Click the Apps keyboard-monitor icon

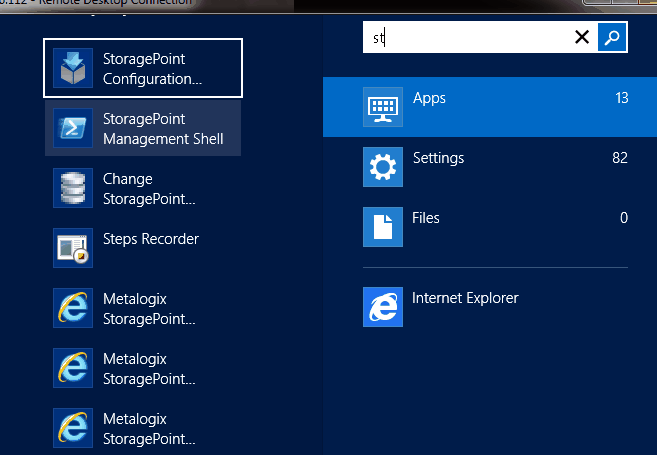pos(382,107)
